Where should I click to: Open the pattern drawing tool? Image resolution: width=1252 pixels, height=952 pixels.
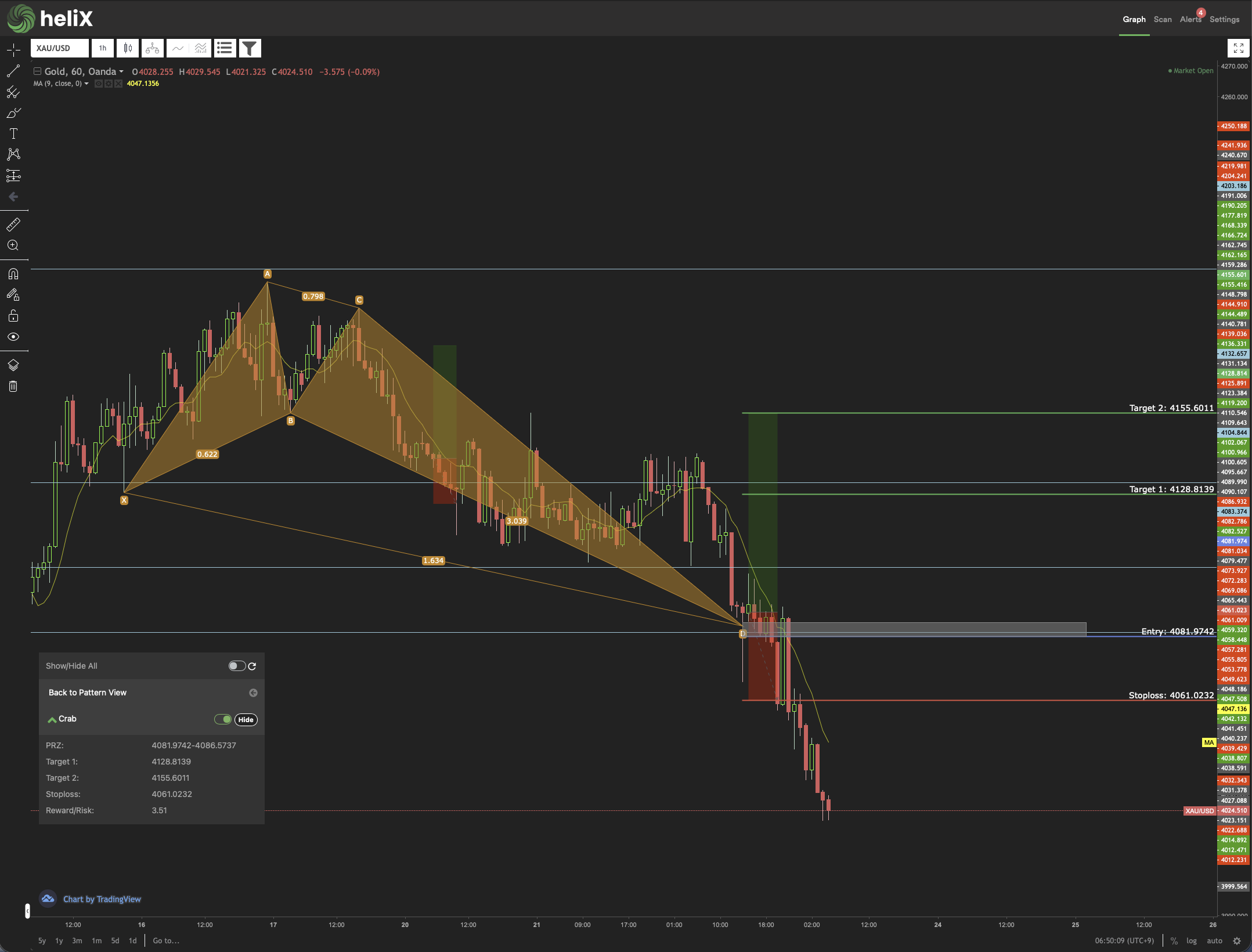click(13, 154)
